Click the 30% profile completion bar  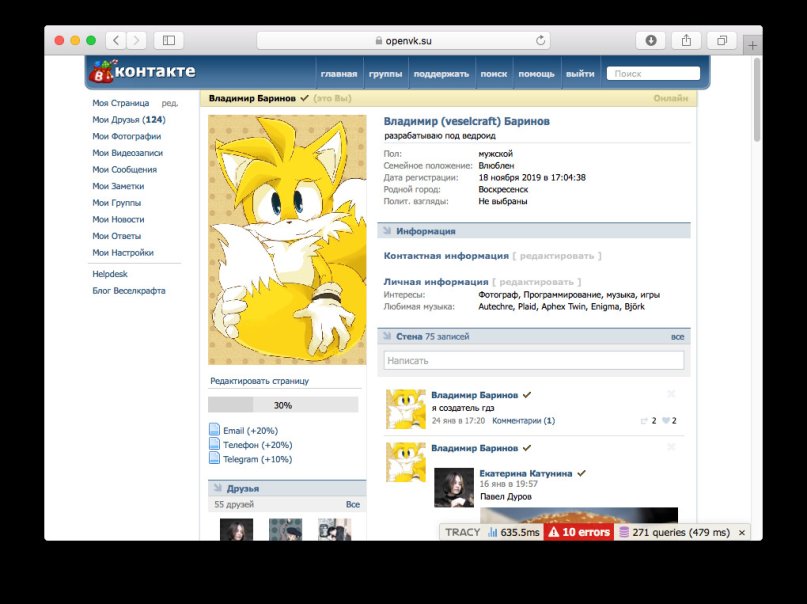[283, 405]
